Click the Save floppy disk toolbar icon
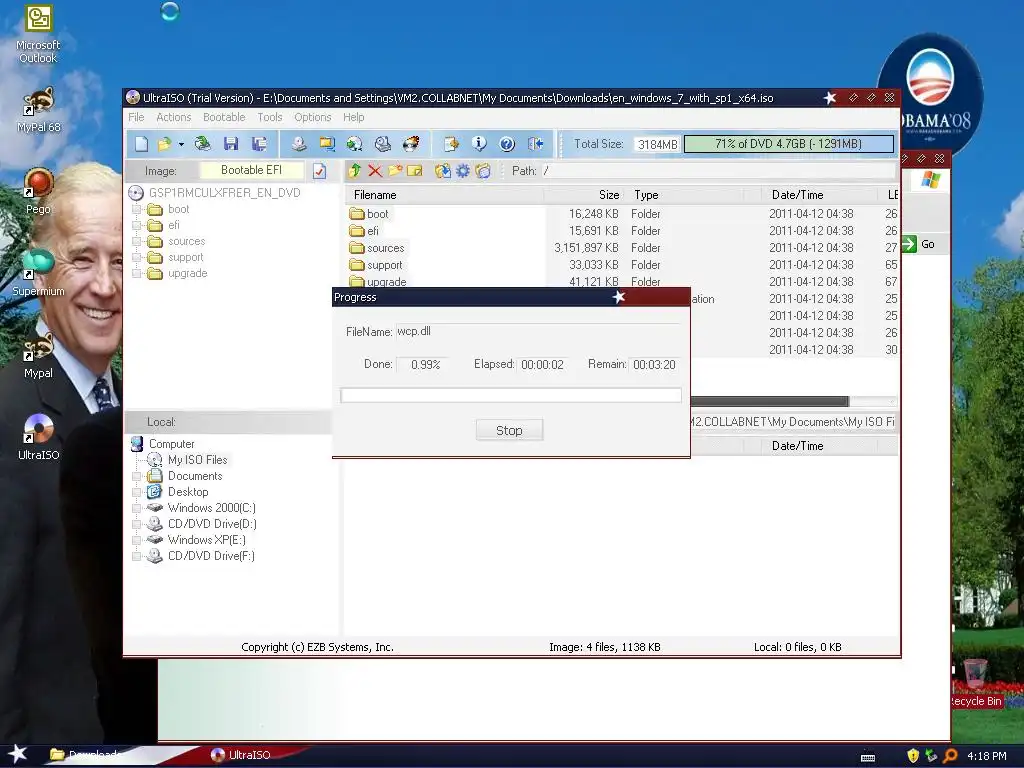 [x=231, y=144]
